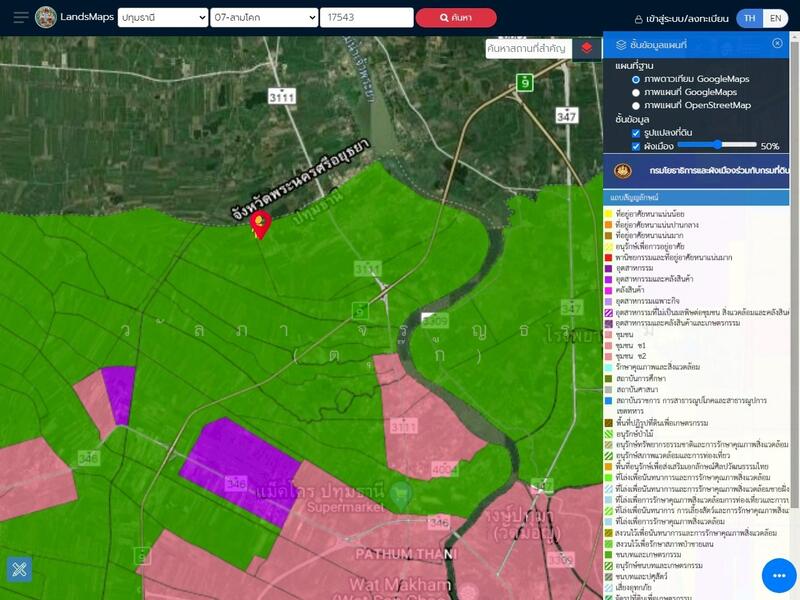Close the map layers panel
The height and width of the screenshot is (600, 800).
777,44
